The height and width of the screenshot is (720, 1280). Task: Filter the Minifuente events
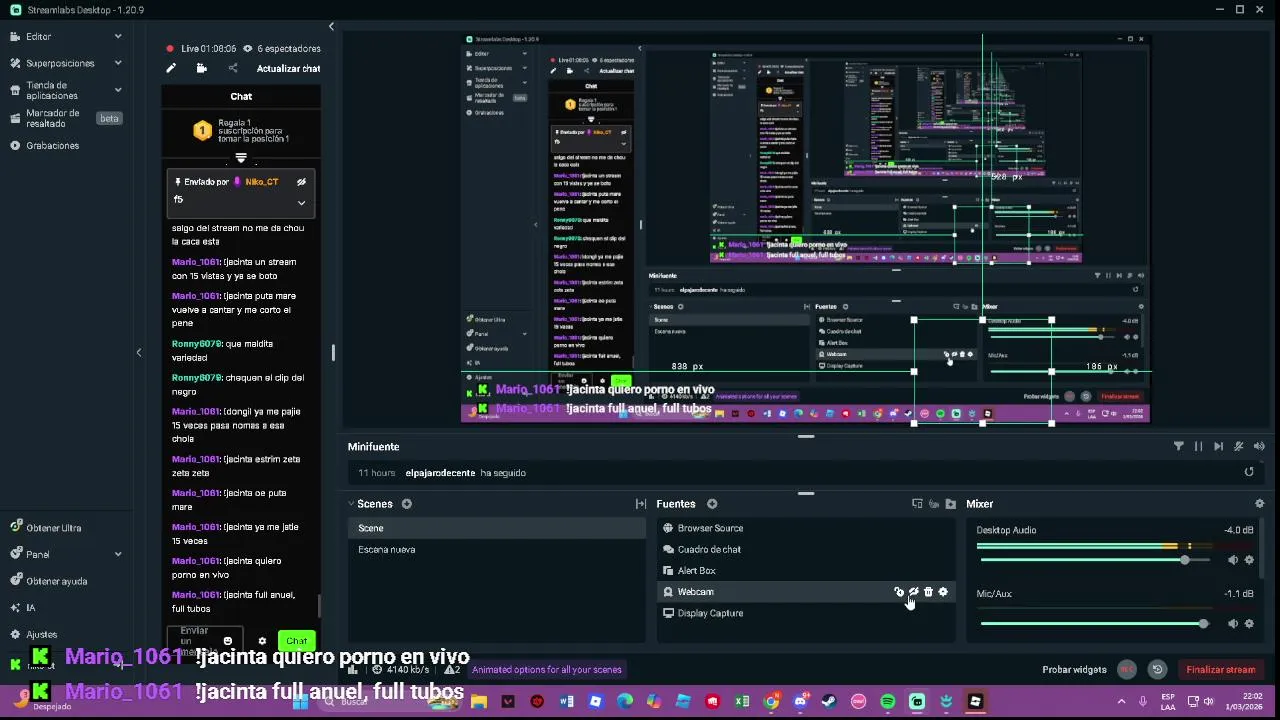pos(1178,447)
